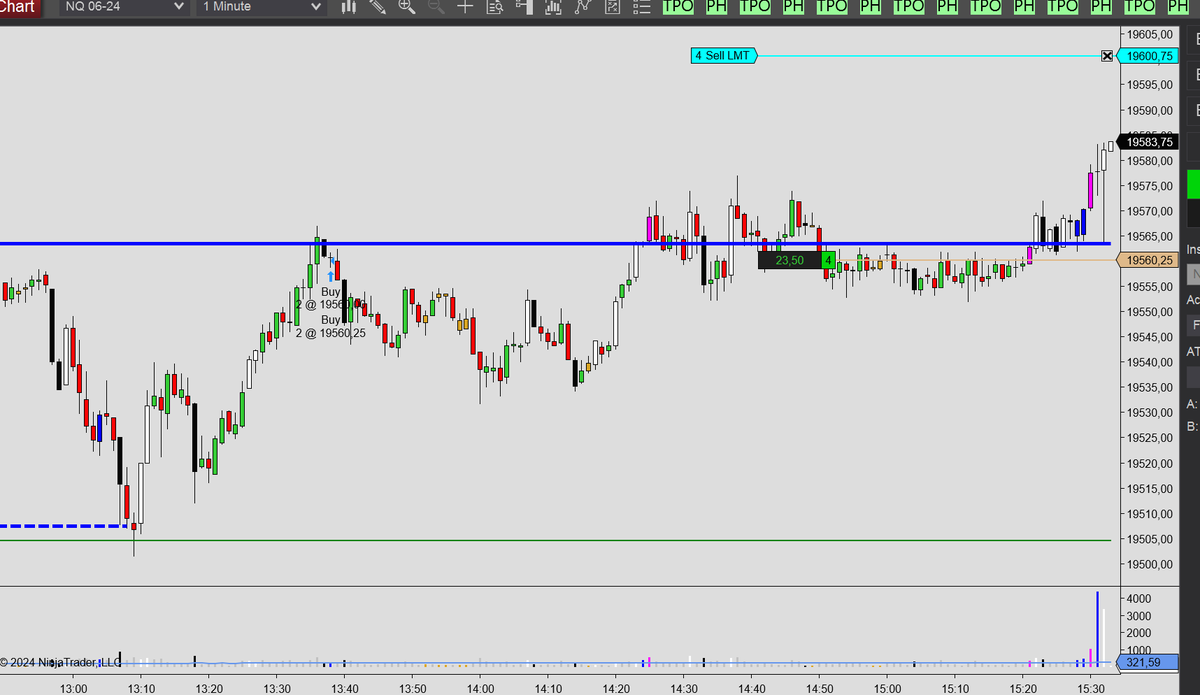Click the 13:00 time axis label
This screenshot has width=1200, height=695.
coord(73,688)
